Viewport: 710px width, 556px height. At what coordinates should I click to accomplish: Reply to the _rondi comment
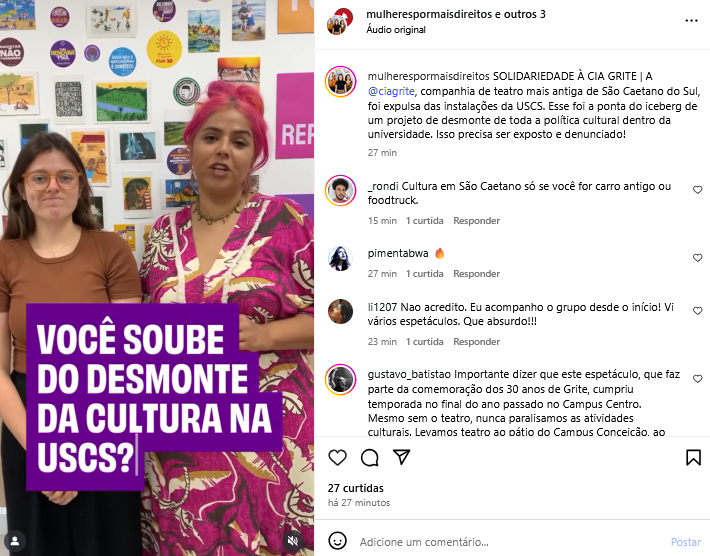coord(476,220)
